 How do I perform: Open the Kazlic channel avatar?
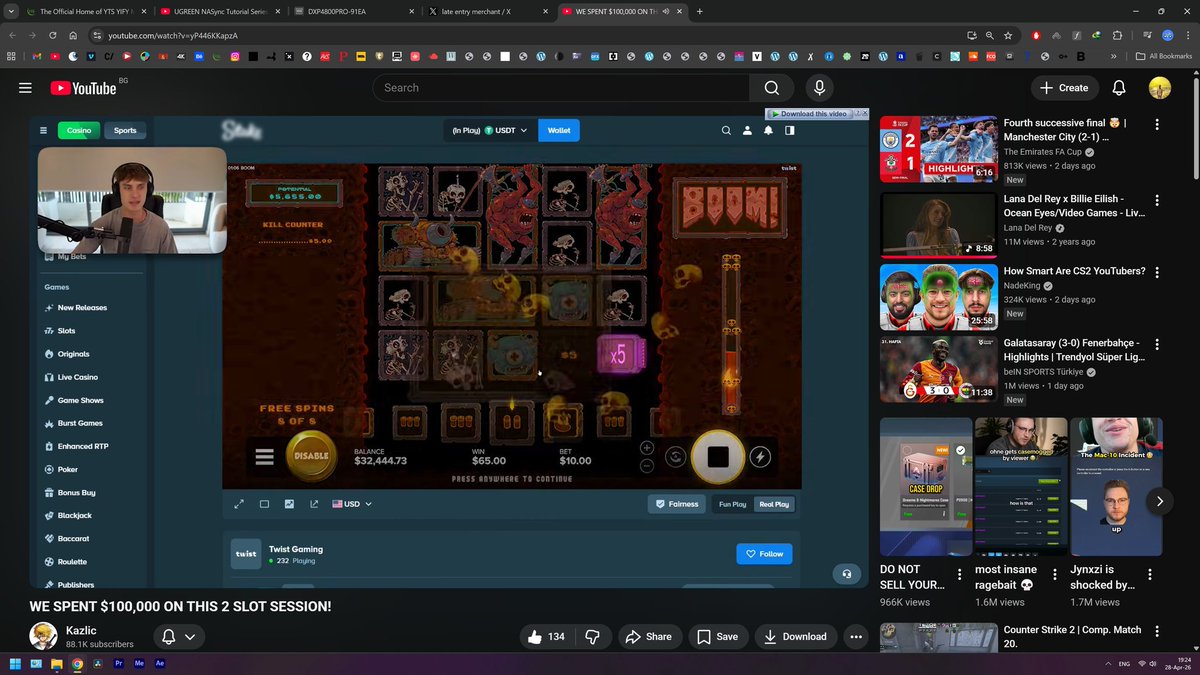43,636
